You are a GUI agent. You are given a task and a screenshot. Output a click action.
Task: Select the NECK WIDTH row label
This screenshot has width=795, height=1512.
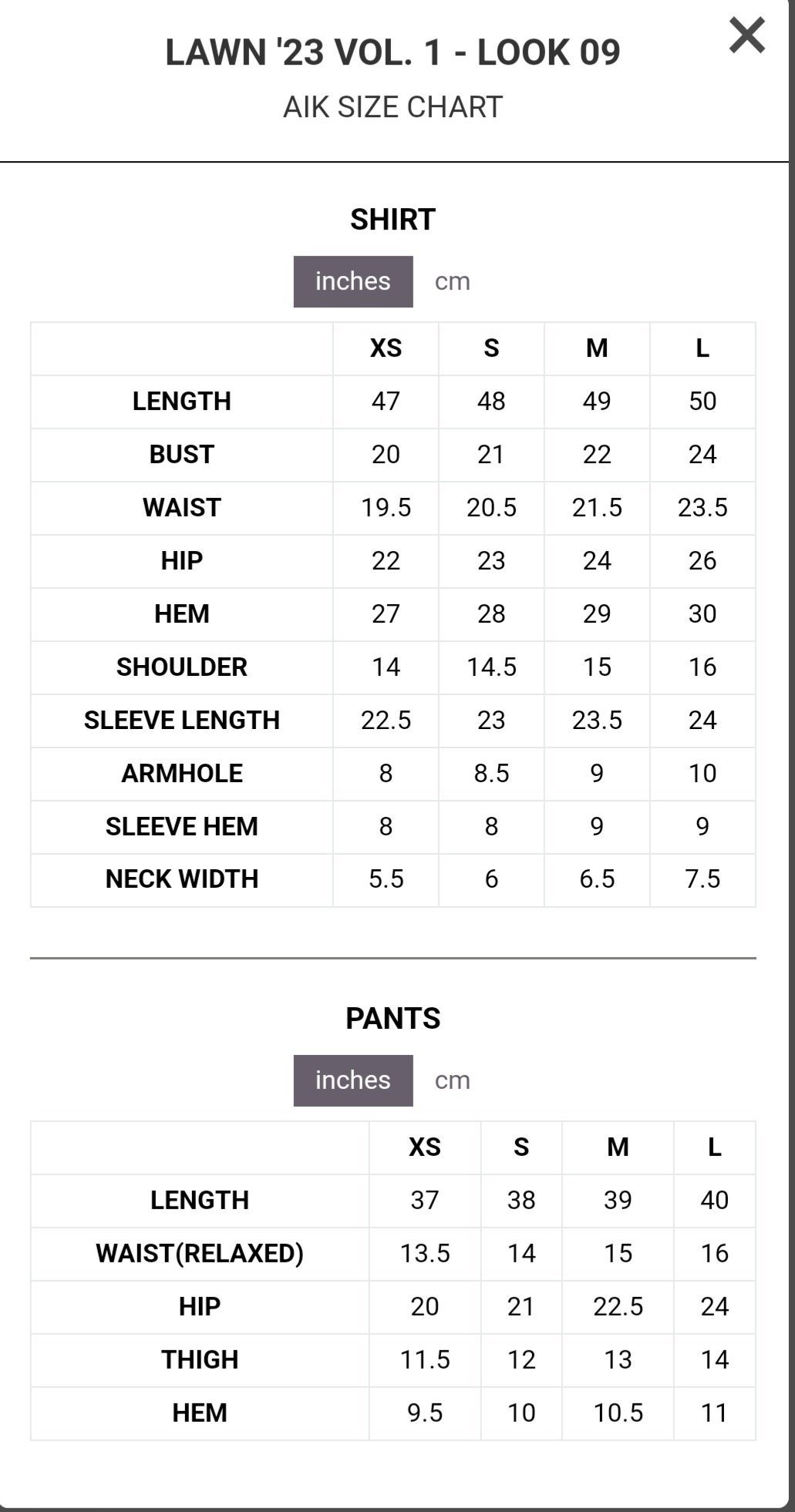point(182,879)
